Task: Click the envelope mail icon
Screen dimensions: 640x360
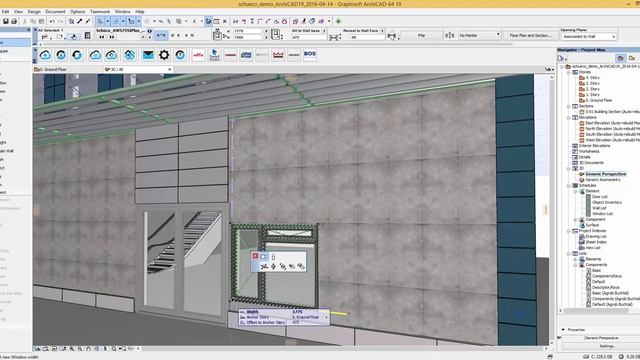Action: point(148,55)
